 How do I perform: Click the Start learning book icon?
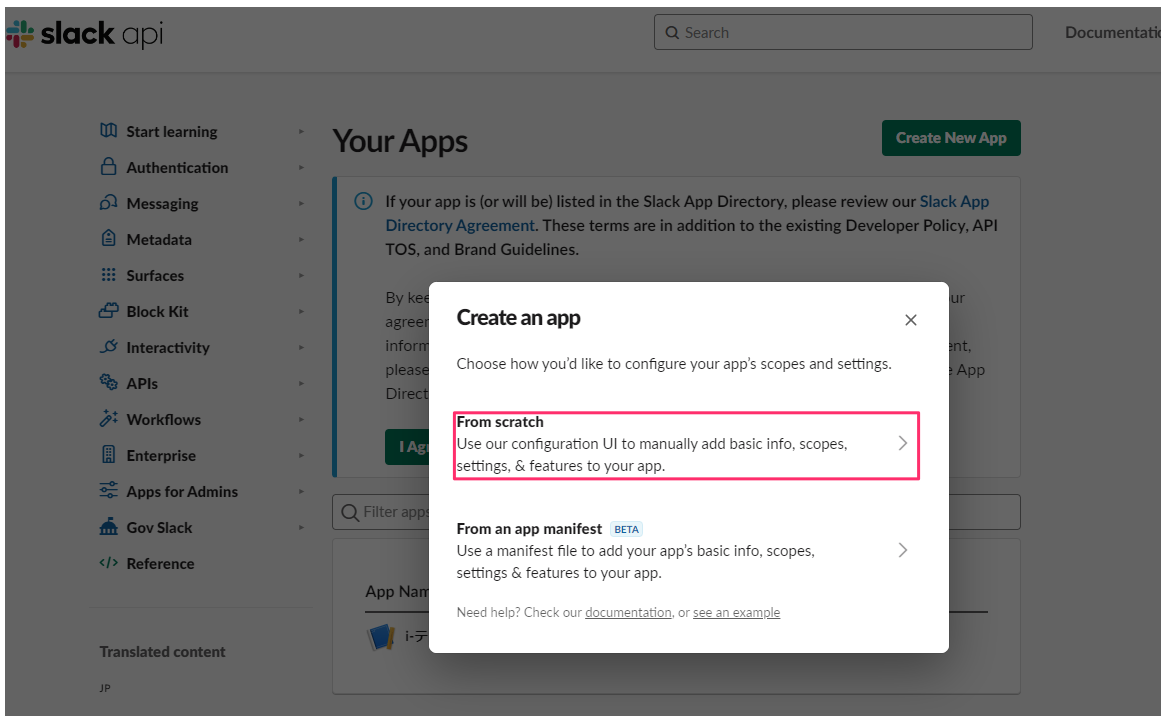coord(109,130)
